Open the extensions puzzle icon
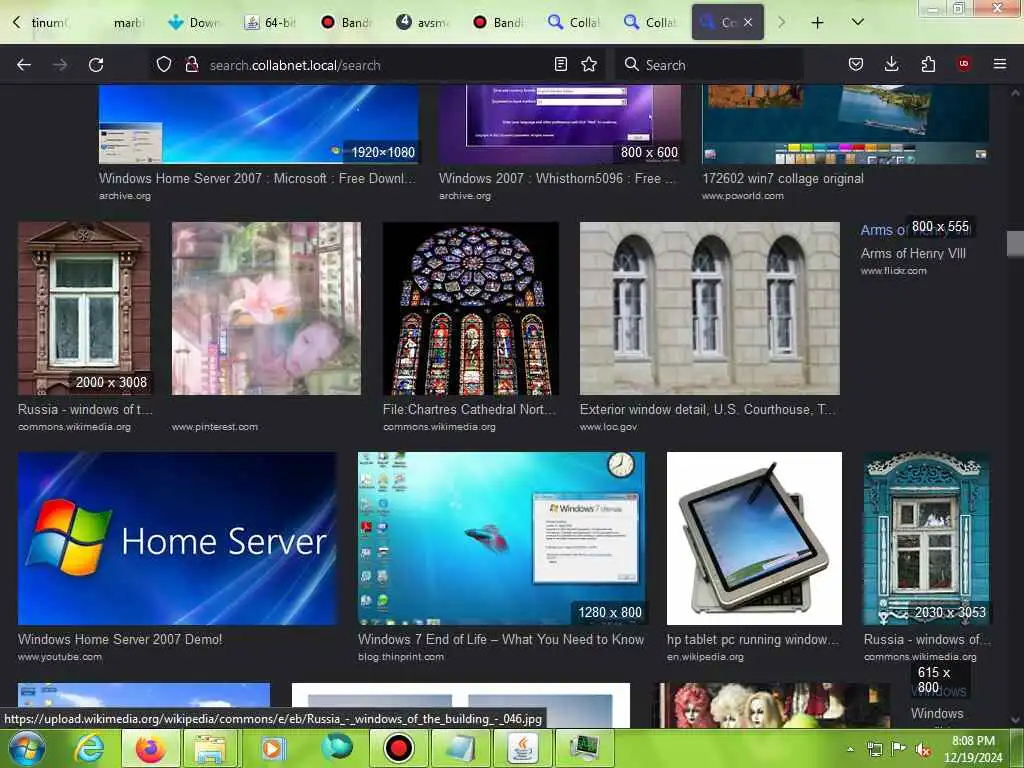 (x=928, y=65)
